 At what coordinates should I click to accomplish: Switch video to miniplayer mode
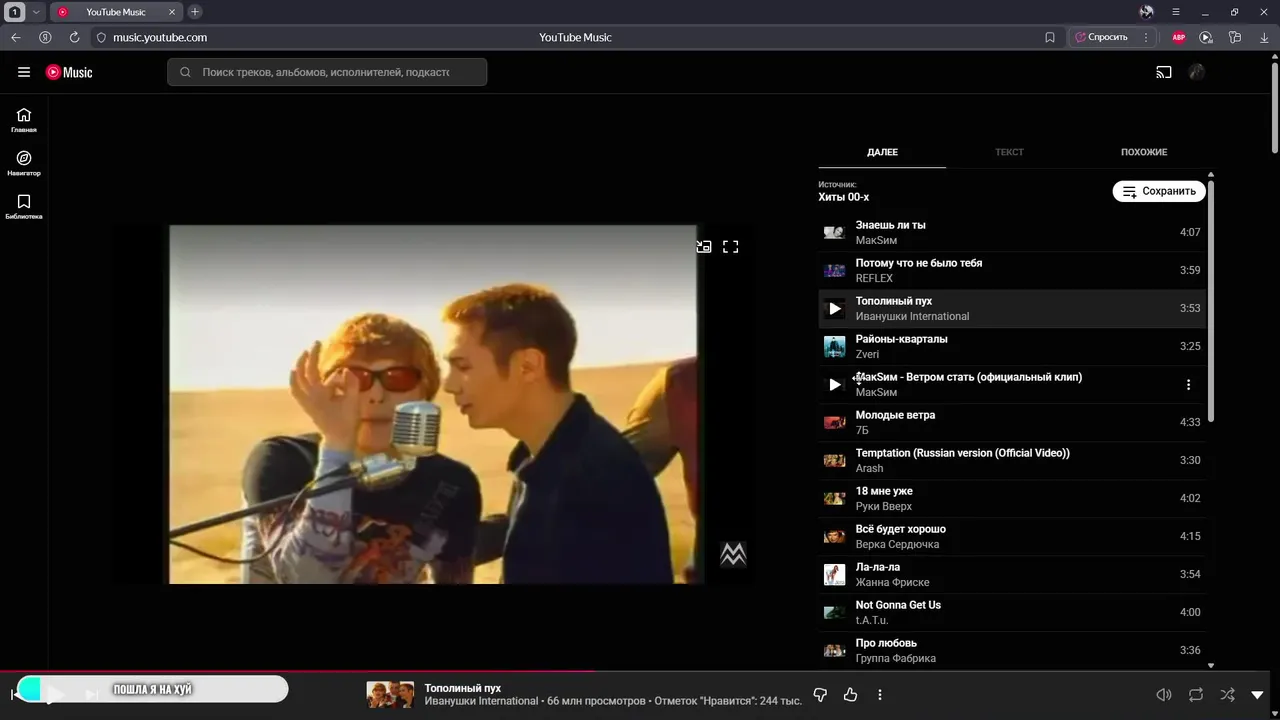click(x=704, y=246)
